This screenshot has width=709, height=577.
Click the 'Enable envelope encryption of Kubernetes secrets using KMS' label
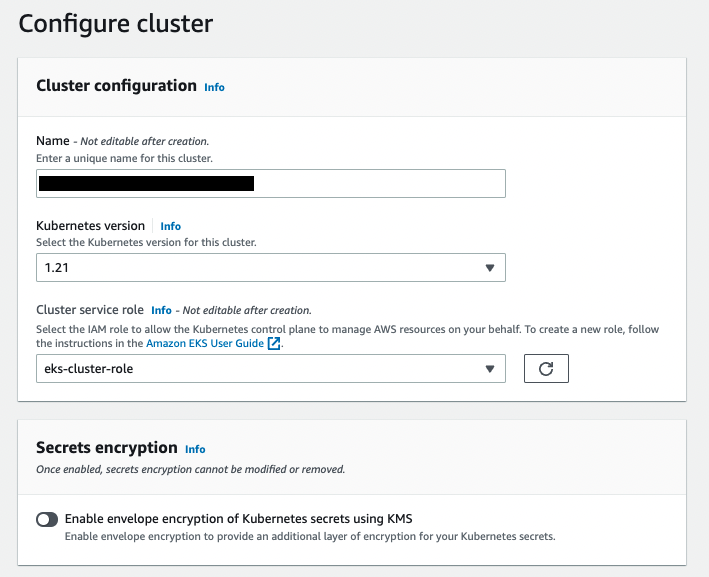[x=238, y=519]
